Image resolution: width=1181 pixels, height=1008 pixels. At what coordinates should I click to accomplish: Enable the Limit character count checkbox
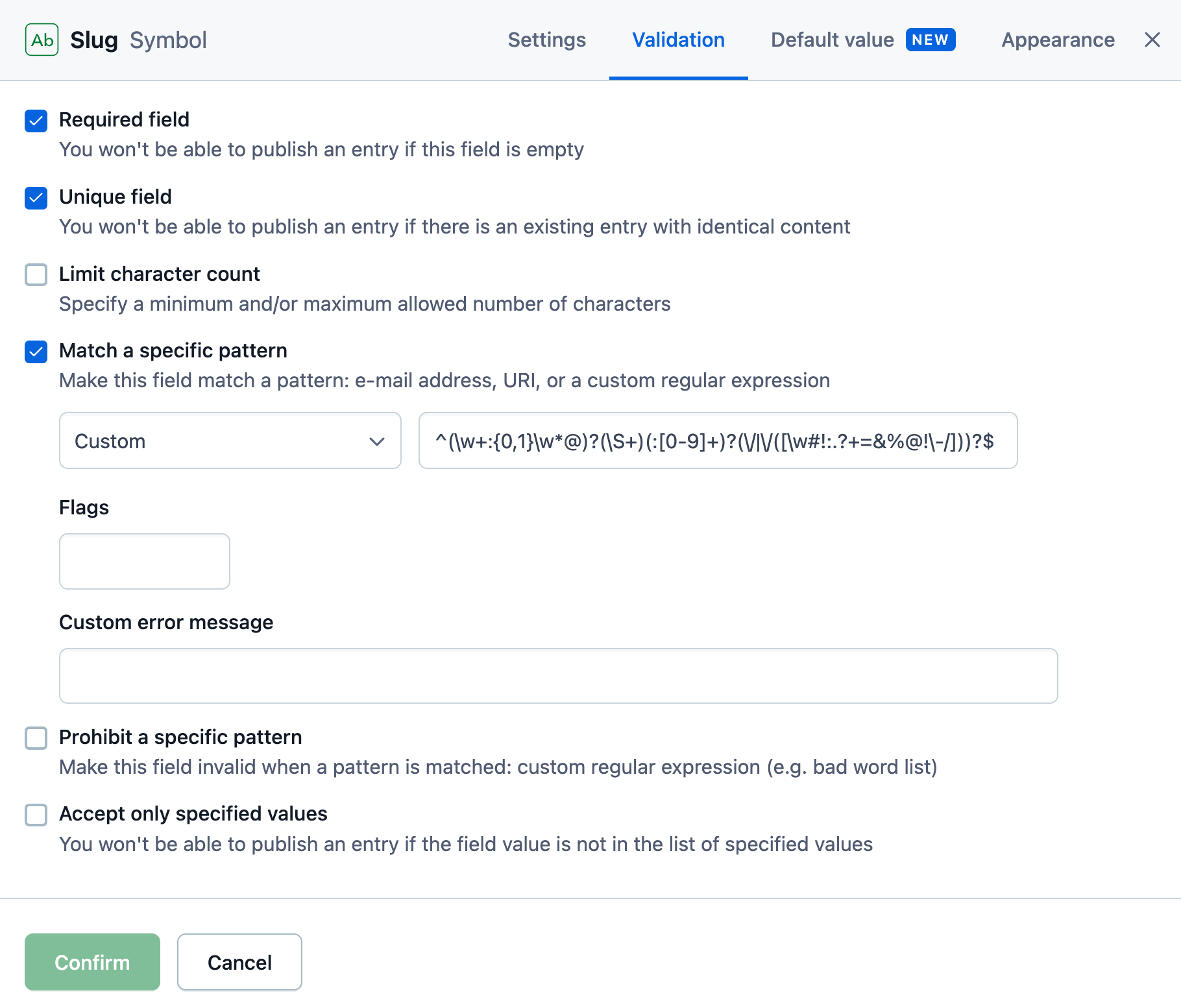(36, 274)
